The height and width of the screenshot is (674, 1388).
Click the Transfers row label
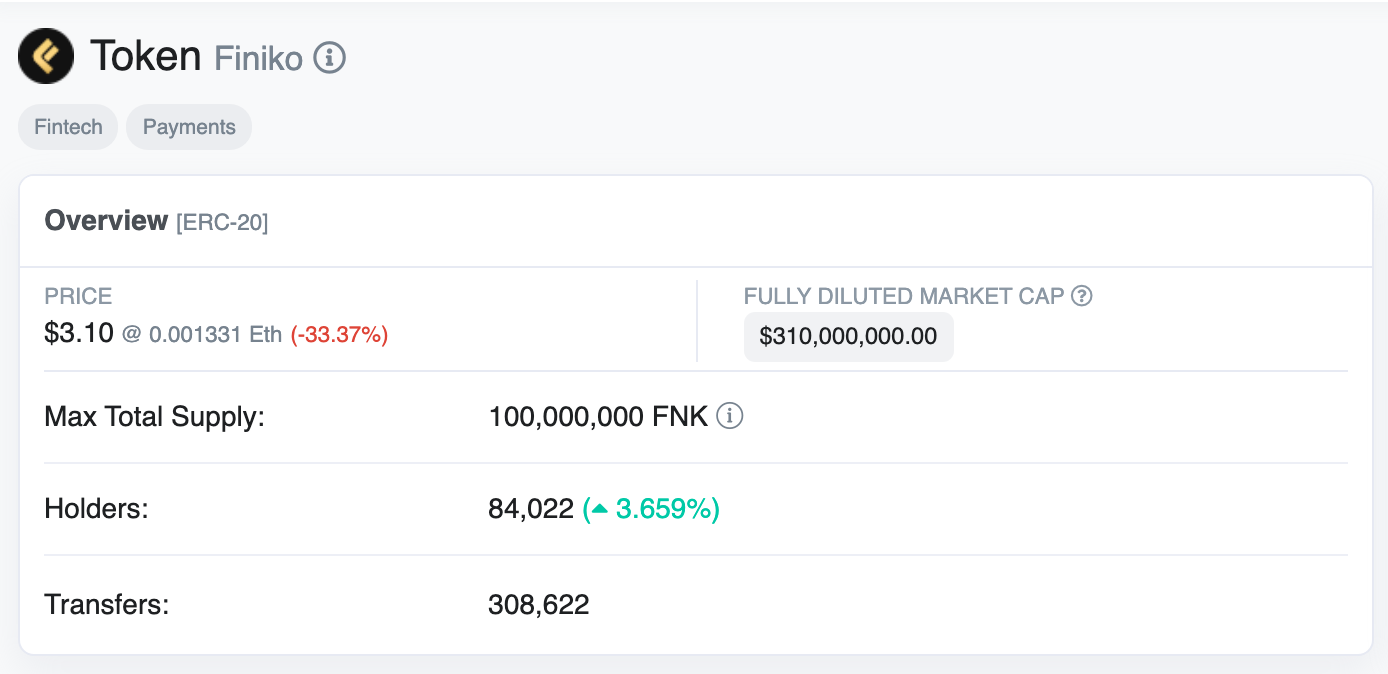pos(107,604)
